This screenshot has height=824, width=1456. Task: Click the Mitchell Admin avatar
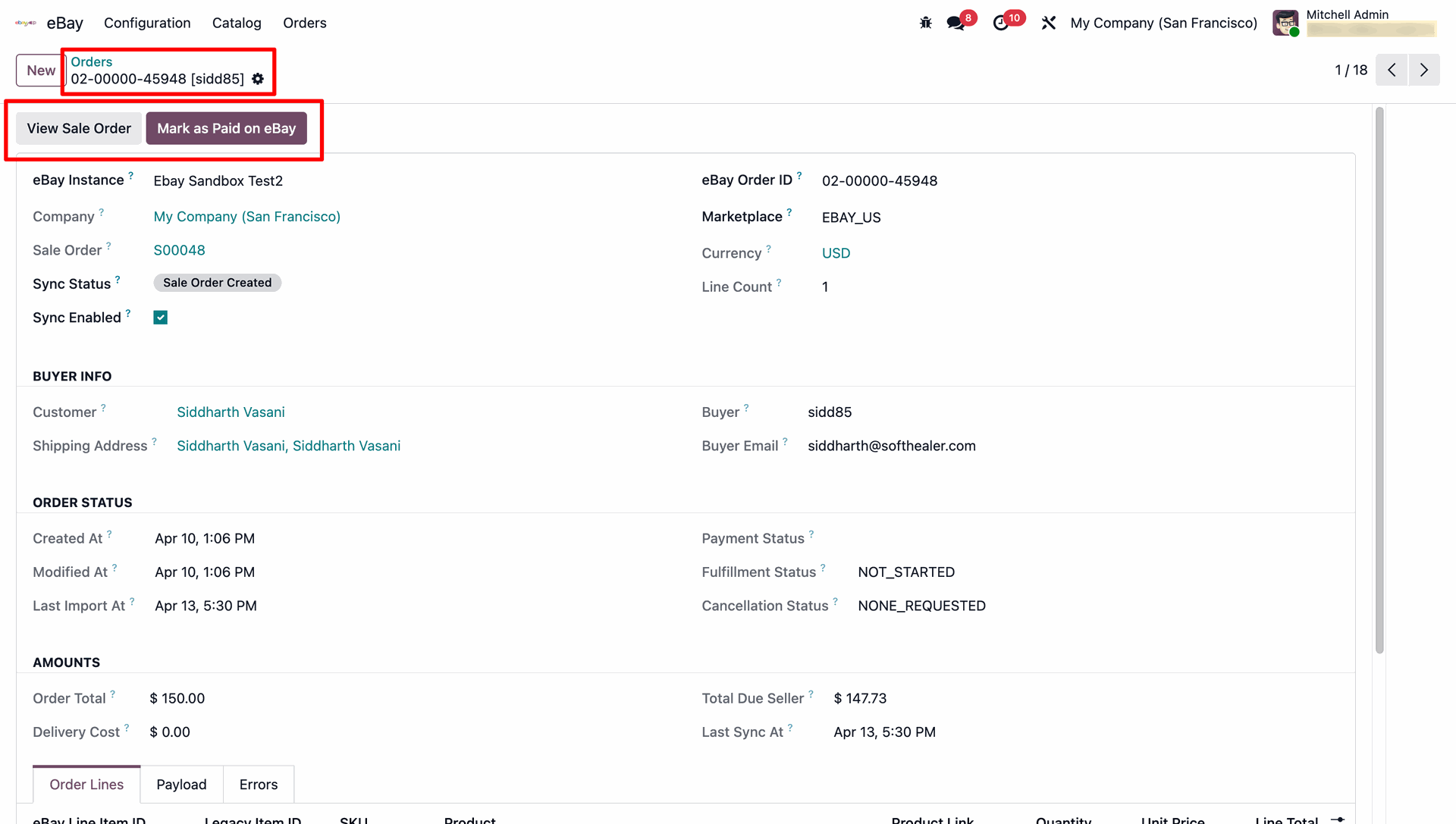pos(1285,23)
